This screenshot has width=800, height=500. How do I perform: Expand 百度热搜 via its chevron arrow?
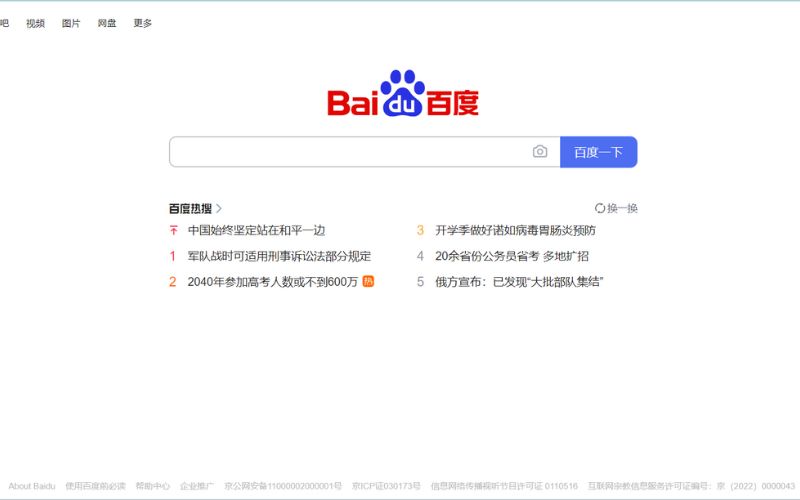point(219,208)
